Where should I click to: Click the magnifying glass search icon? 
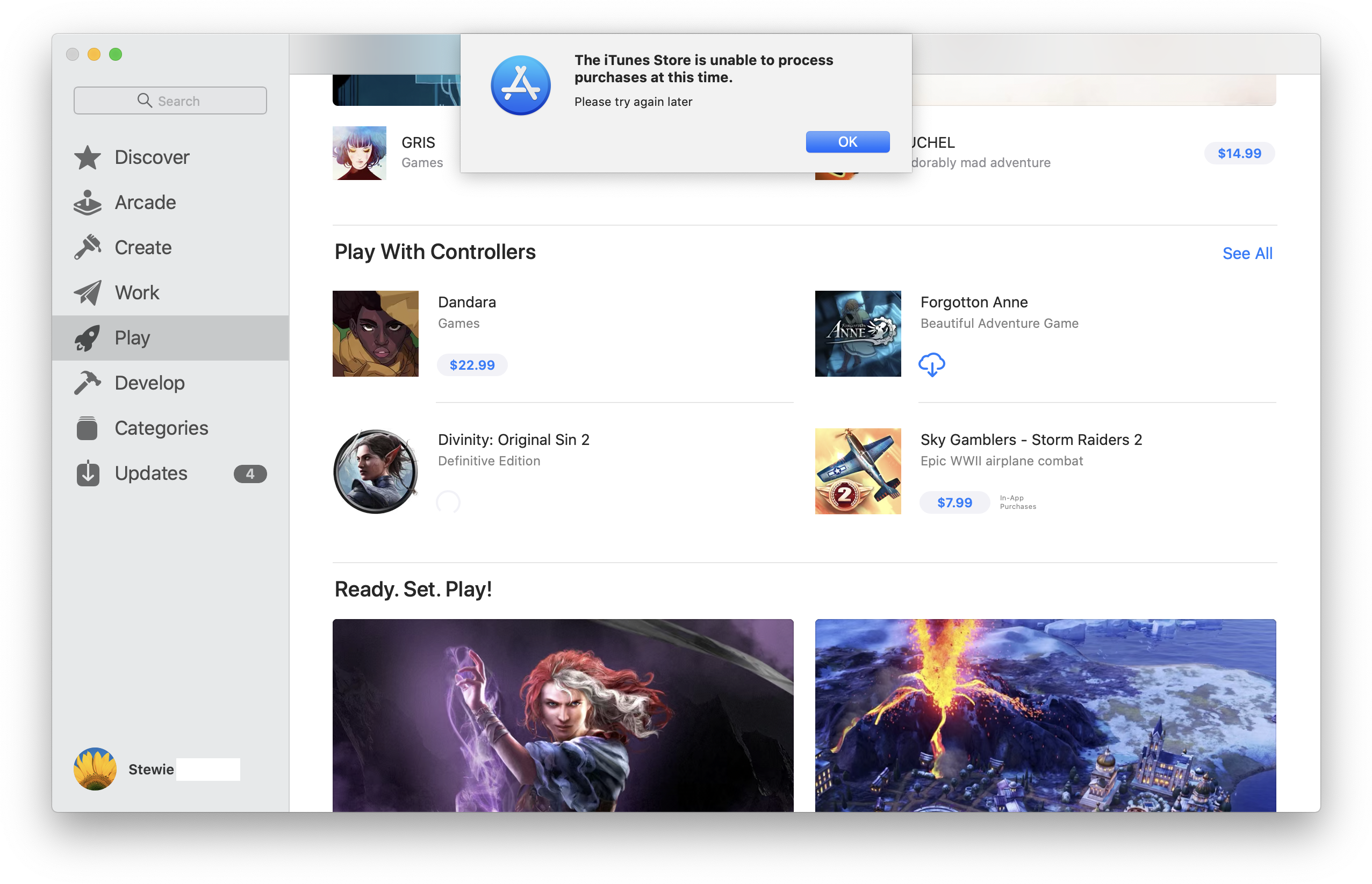click(x=144, y=100)
